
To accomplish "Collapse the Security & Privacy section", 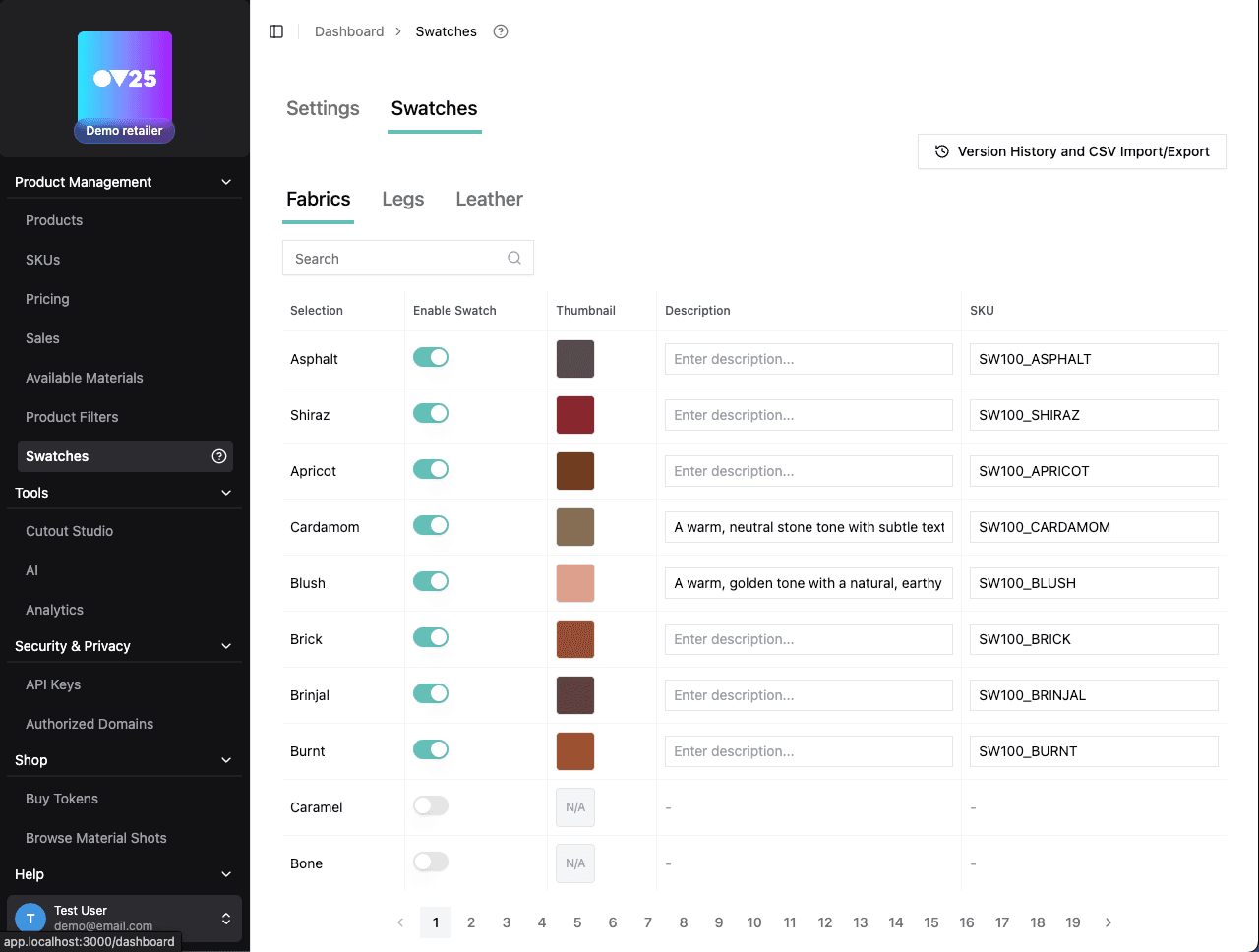I will 226,646.
